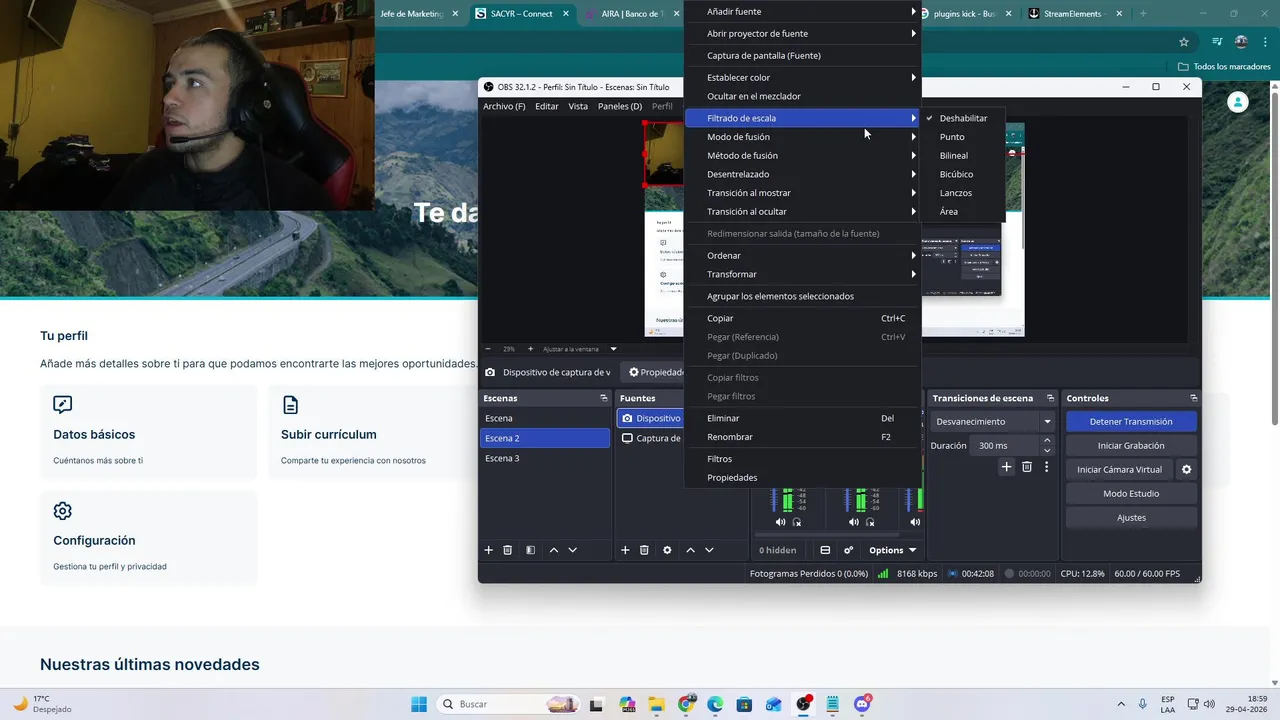Open the Chrome profile avatar icon
1280x720 pixels.
coord(1241,42)
